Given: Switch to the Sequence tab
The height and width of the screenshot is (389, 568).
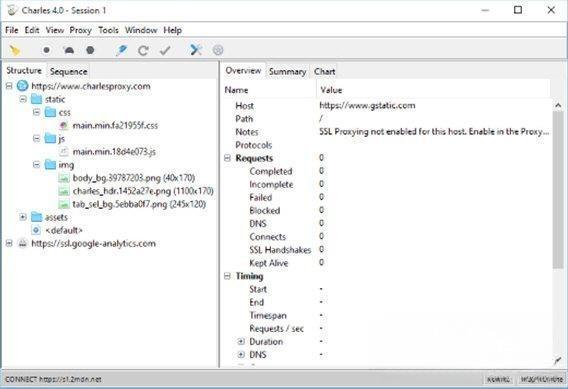Looking at the screenshot, I should (68, 71).
